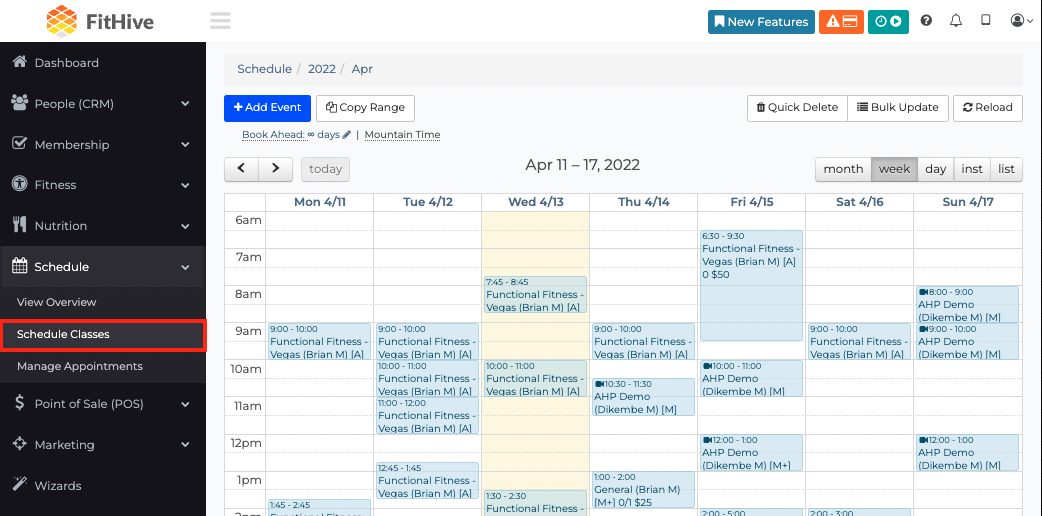
Task: Go to previous week arrow
Action: click(x=241, y=169)
